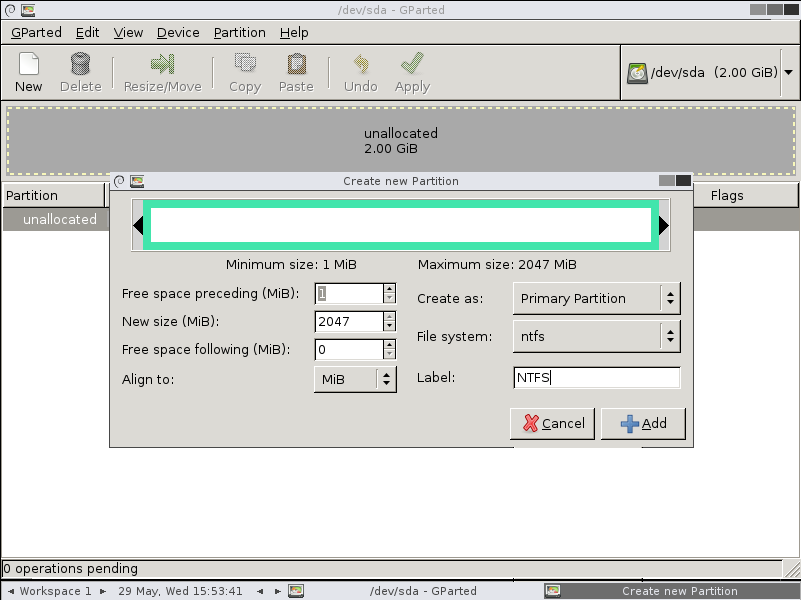Open the device selector dropdown arrow
The width and height of the screenshot is (801, 600).
coord(789,73)
